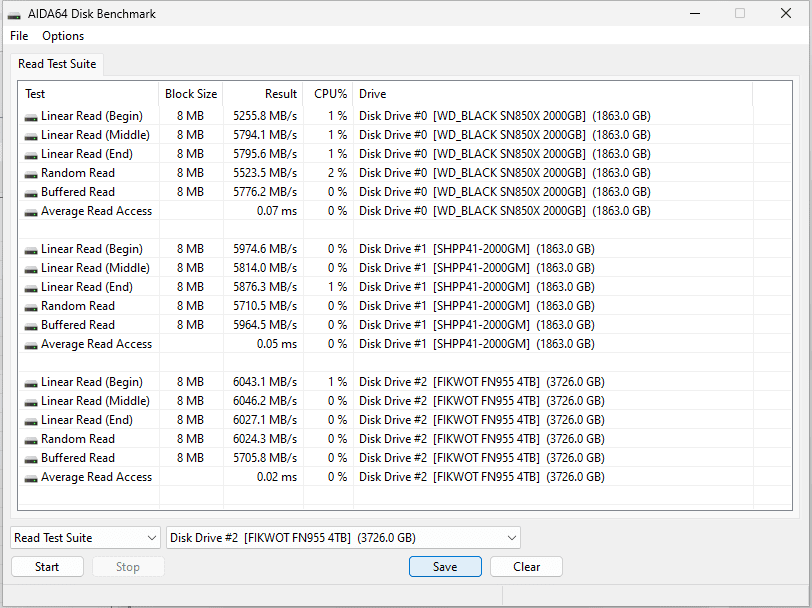Click the drive icon for Average Read Access, Disk Drive #0
Viewport: 812px width, 608px height.
31,212
